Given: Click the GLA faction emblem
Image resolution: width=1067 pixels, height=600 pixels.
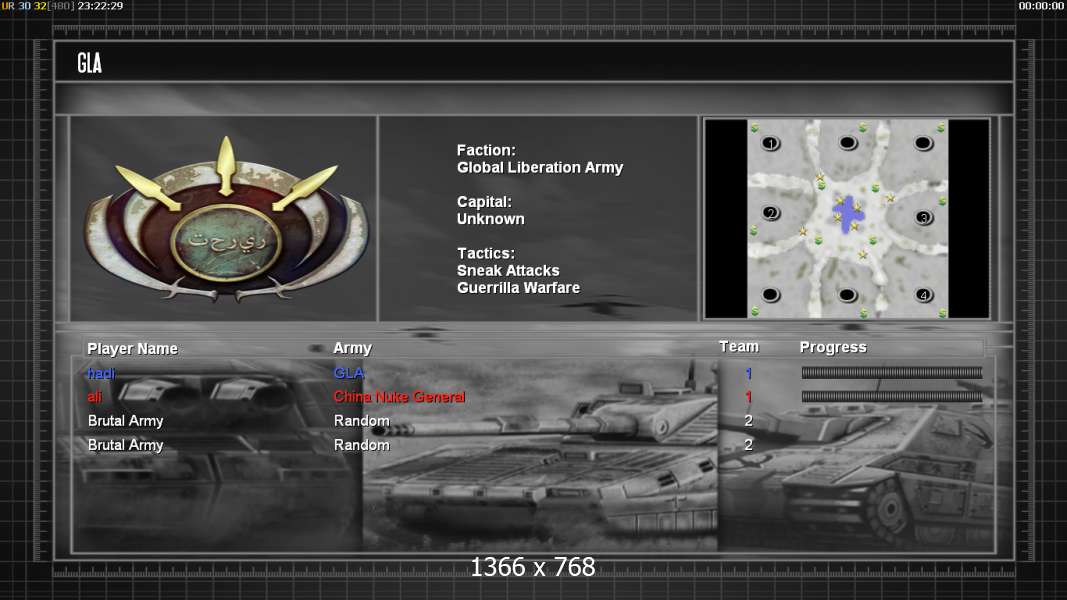Looking at the screenshot, I should (x=226, y=219).
